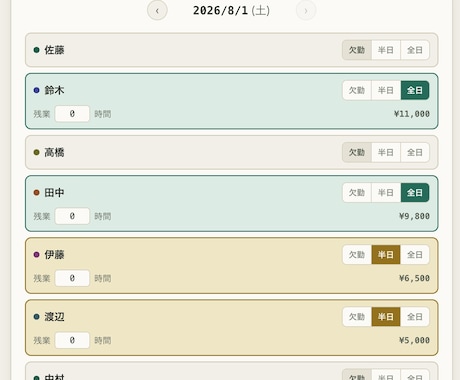Focus 田中's 残業 hours field
The image size is (460, 380).
pyautogui.click(x=72, y=216)
